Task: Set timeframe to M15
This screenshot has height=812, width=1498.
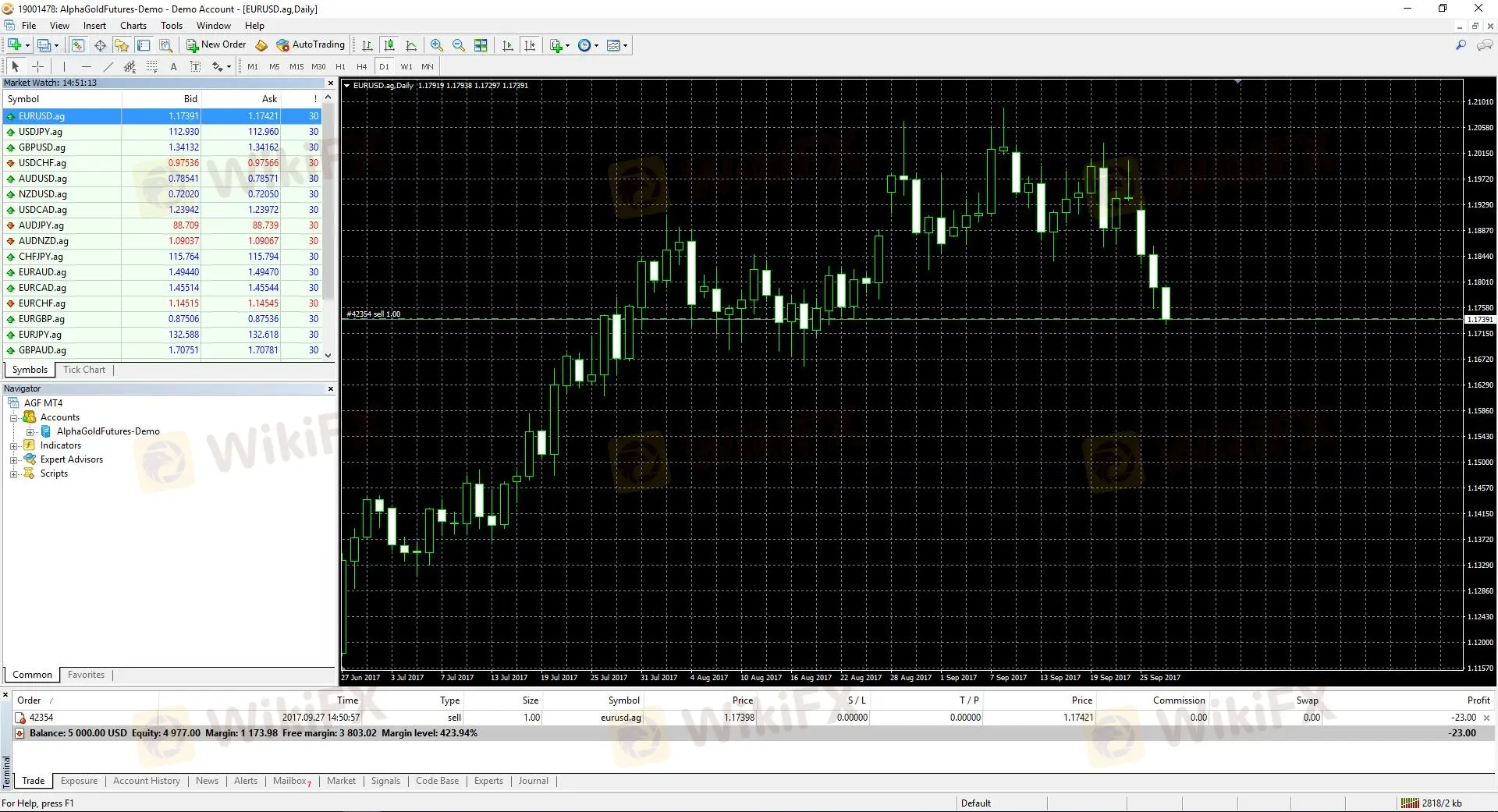Action: (x=296, y=66)
